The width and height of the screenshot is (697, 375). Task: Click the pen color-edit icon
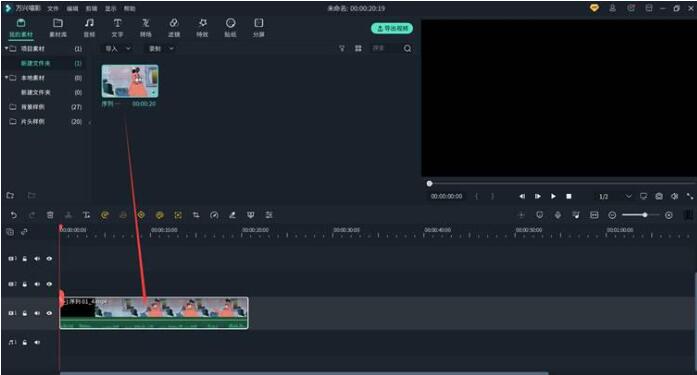tap(232, 215)
